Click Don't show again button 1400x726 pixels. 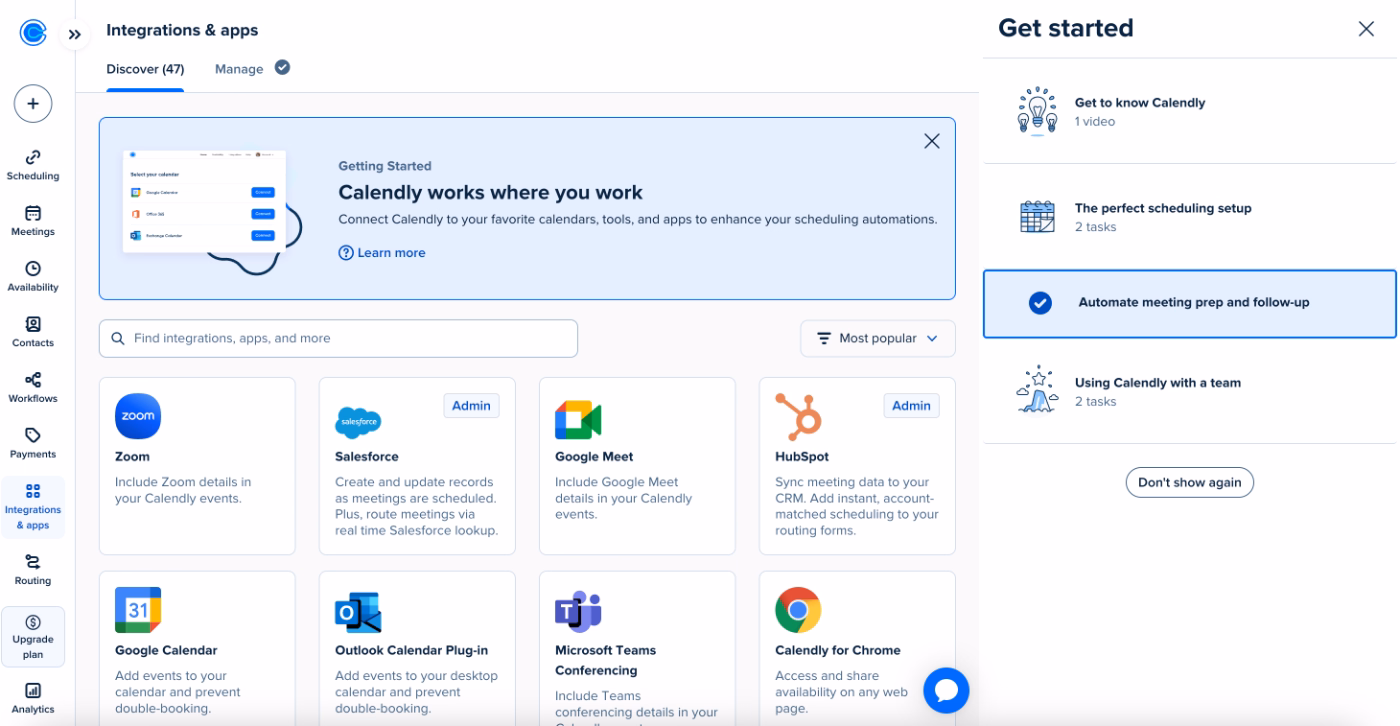coord(1189,482)
